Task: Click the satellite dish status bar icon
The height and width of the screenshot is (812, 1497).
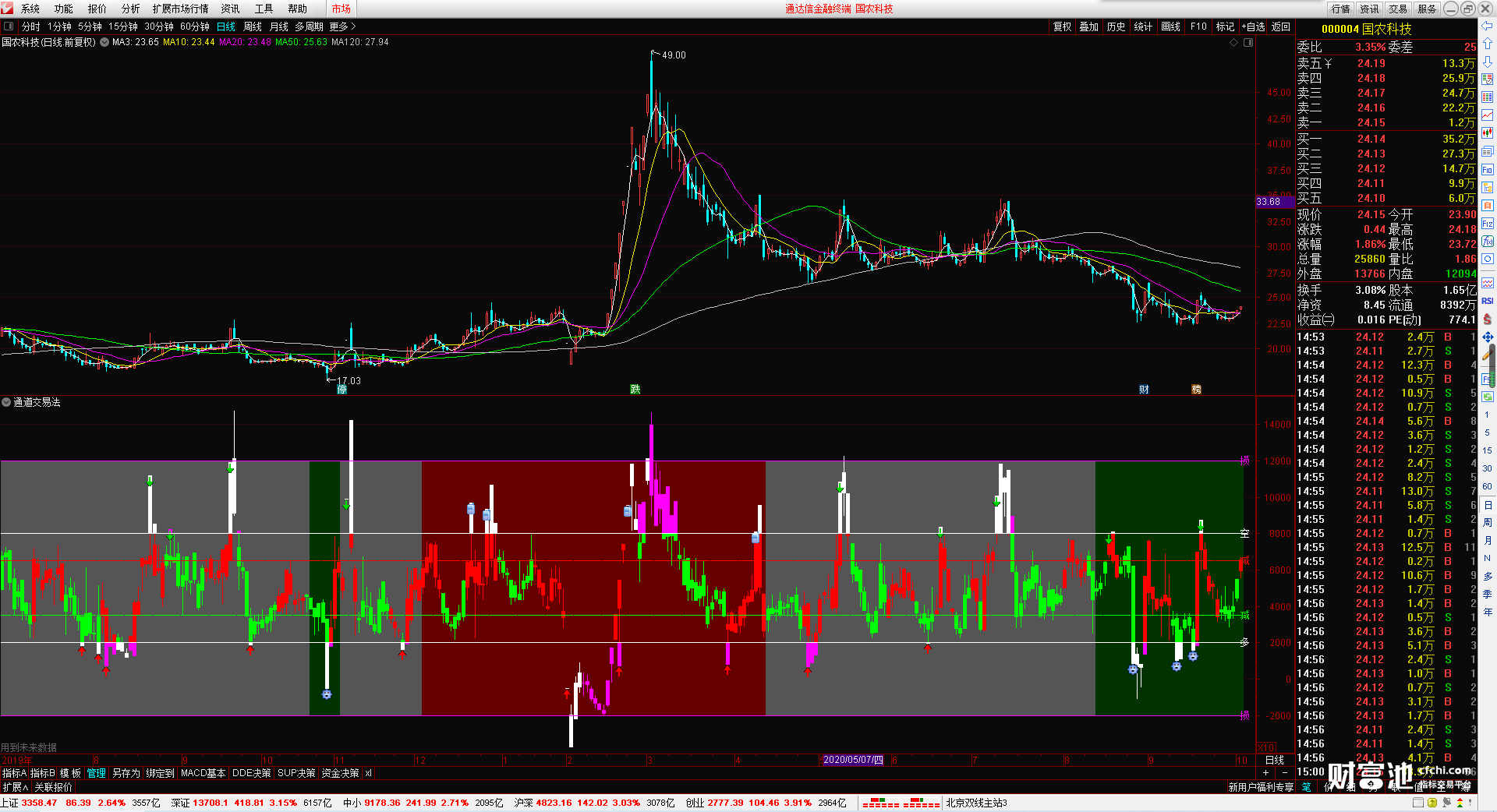Action: 1446,803
